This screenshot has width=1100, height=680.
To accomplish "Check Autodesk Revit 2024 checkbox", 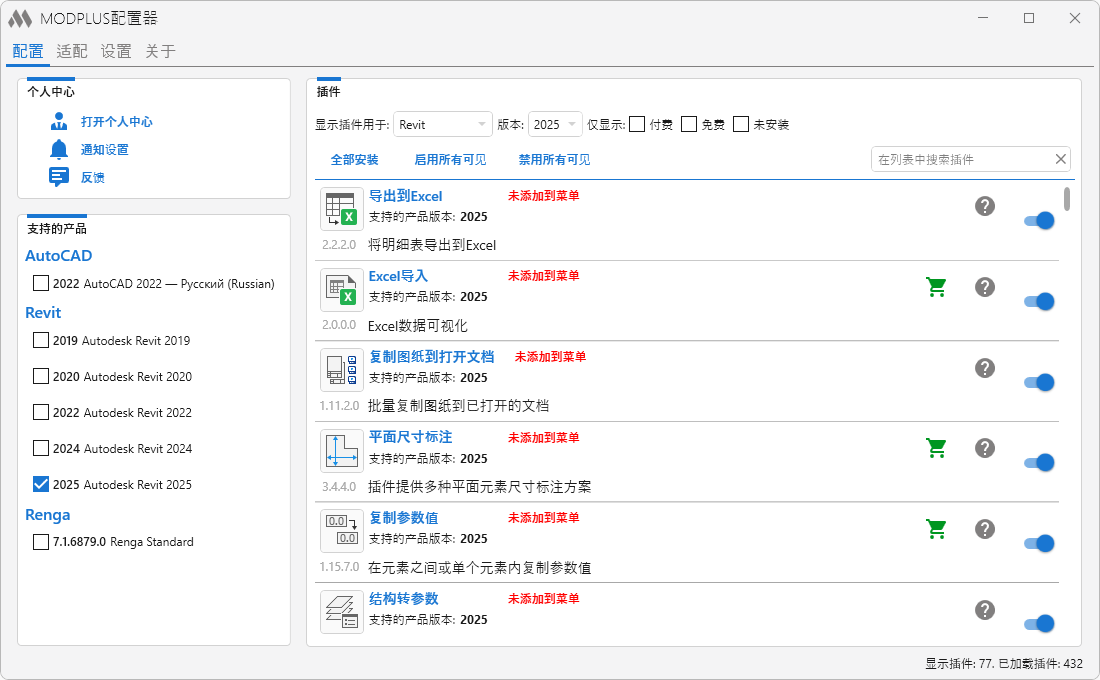I will pyautogui.click(x=41, y=448).
